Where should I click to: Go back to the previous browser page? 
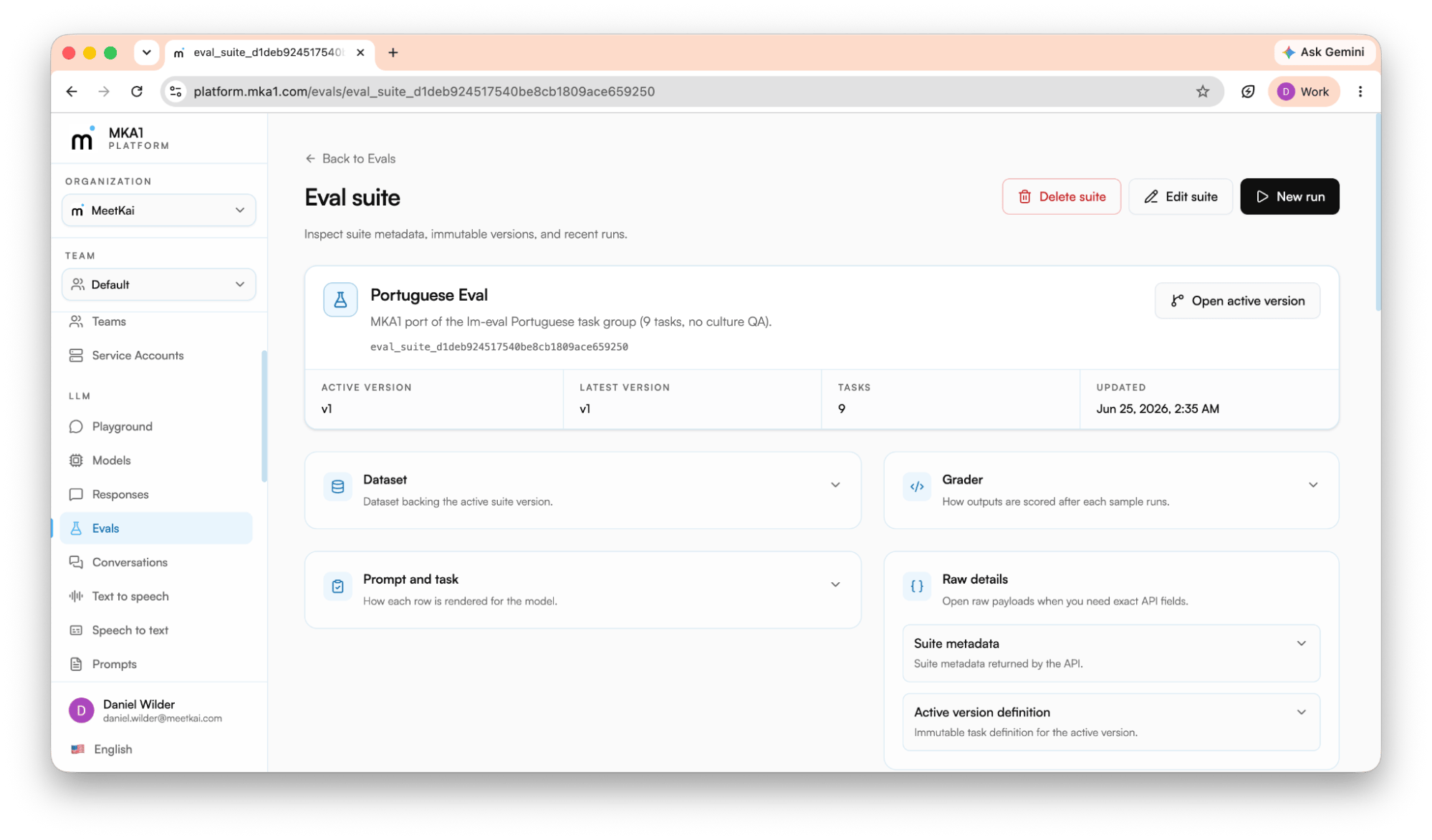click(x=72, y=92)
